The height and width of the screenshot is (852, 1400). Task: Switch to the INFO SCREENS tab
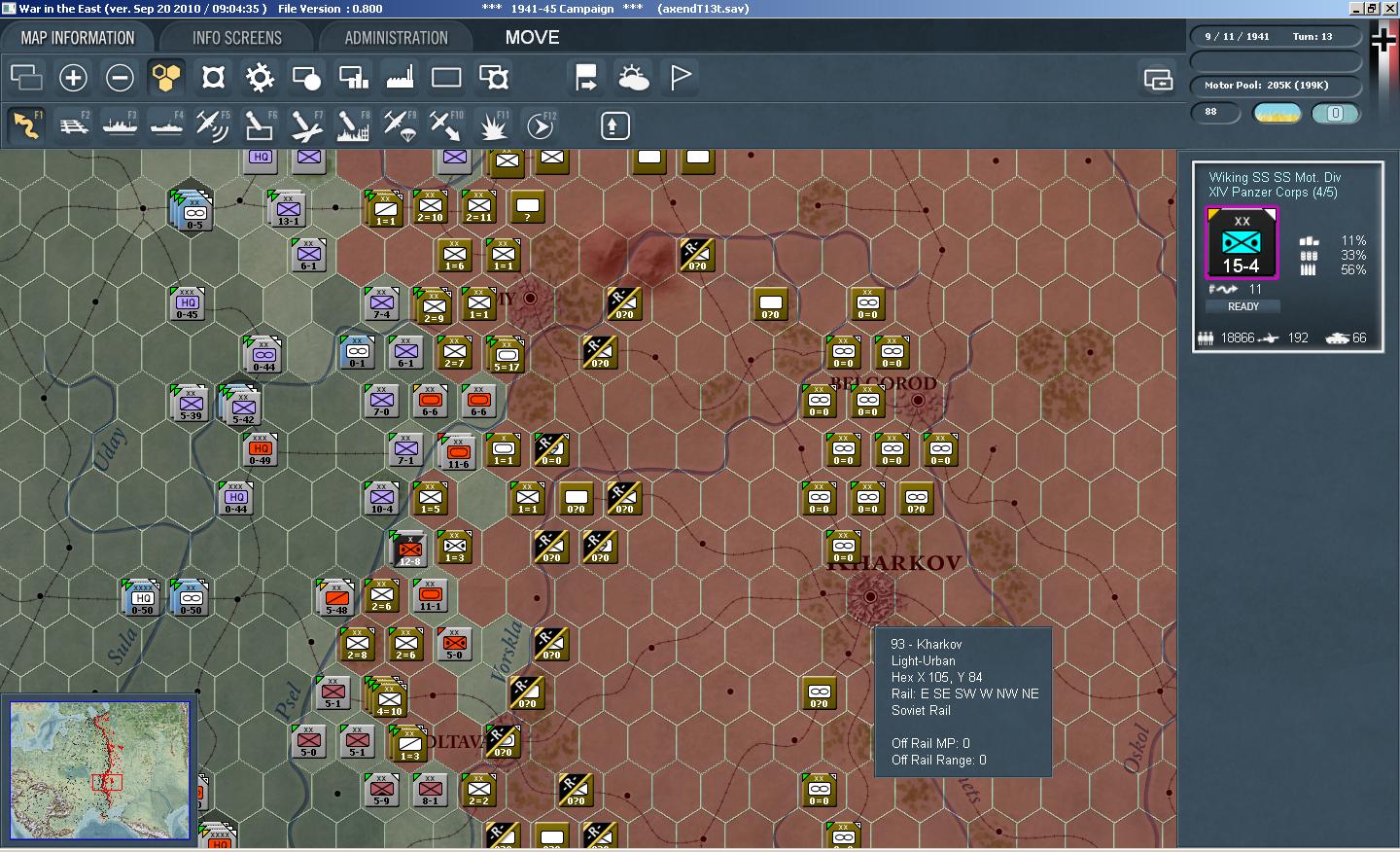236,38
